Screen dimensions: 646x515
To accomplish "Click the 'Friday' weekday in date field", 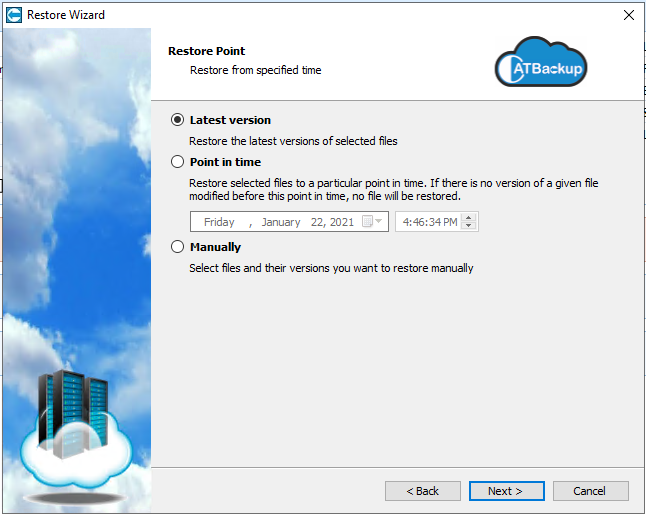I will [x=219, y=222].
